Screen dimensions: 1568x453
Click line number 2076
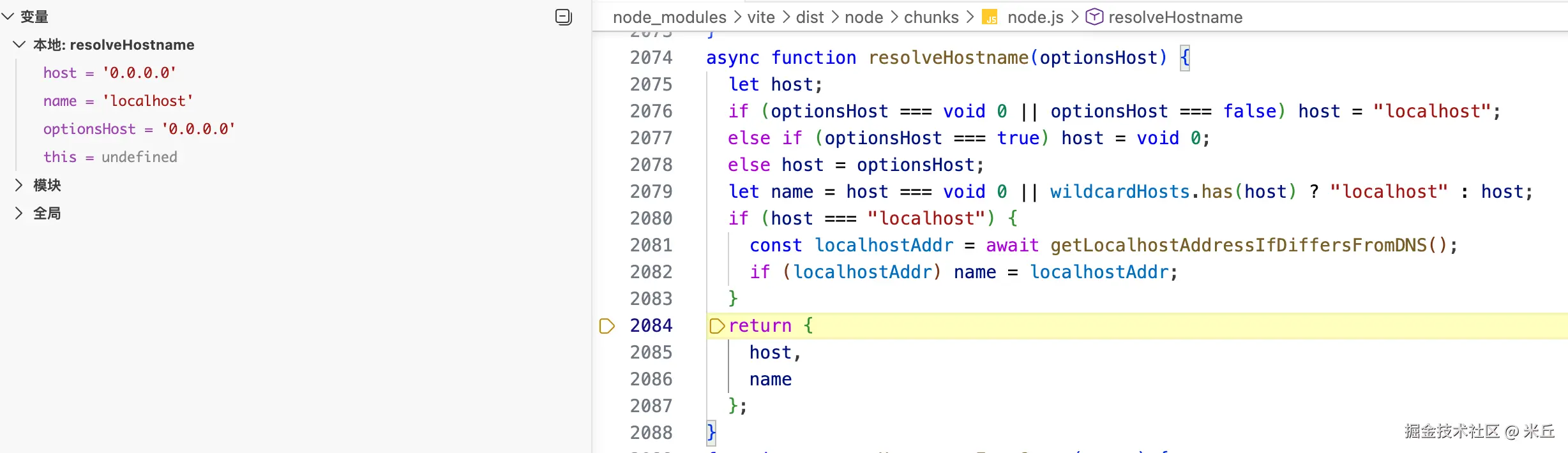(x=651, y=112)
